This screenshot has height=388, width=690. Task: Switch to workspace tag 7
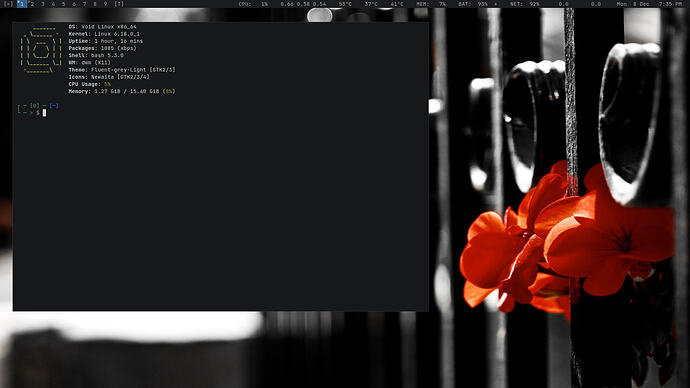point(84,4)
